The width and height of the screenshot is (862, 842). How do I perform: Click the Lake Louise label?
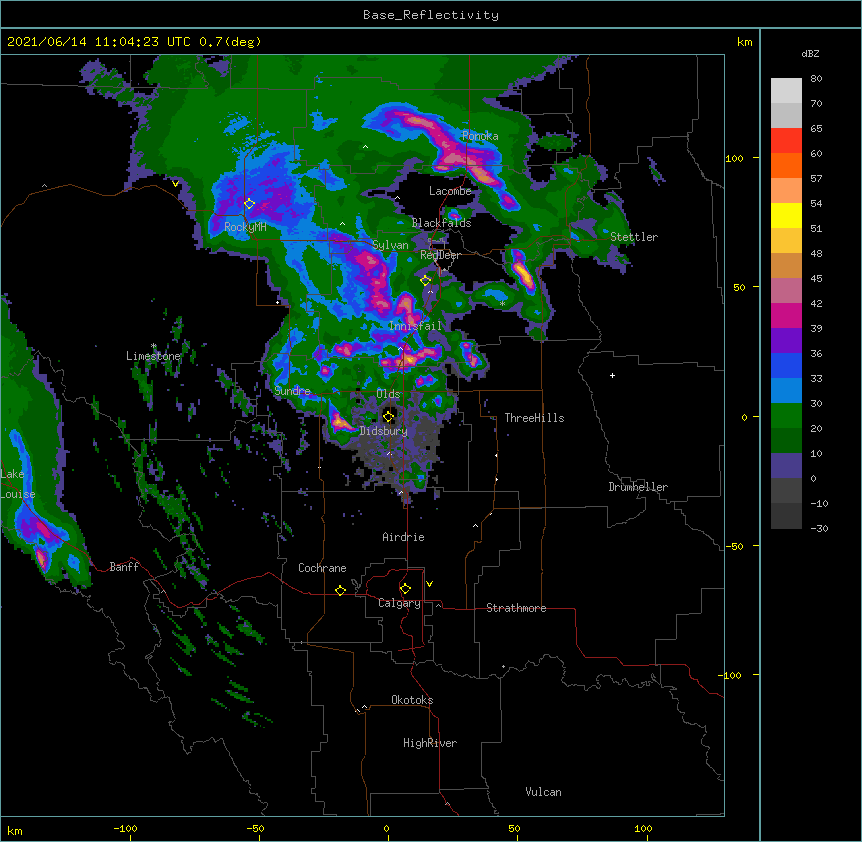[16, 484]
